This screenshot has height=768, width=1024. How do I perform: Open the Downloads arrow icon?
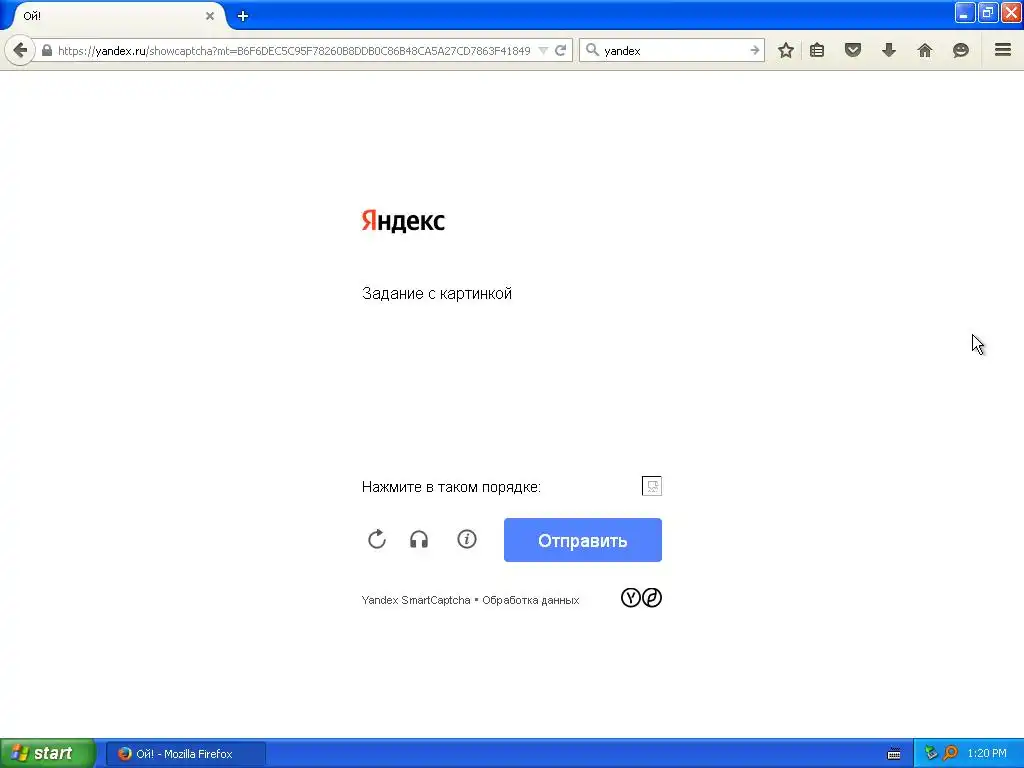click(889, 50)
